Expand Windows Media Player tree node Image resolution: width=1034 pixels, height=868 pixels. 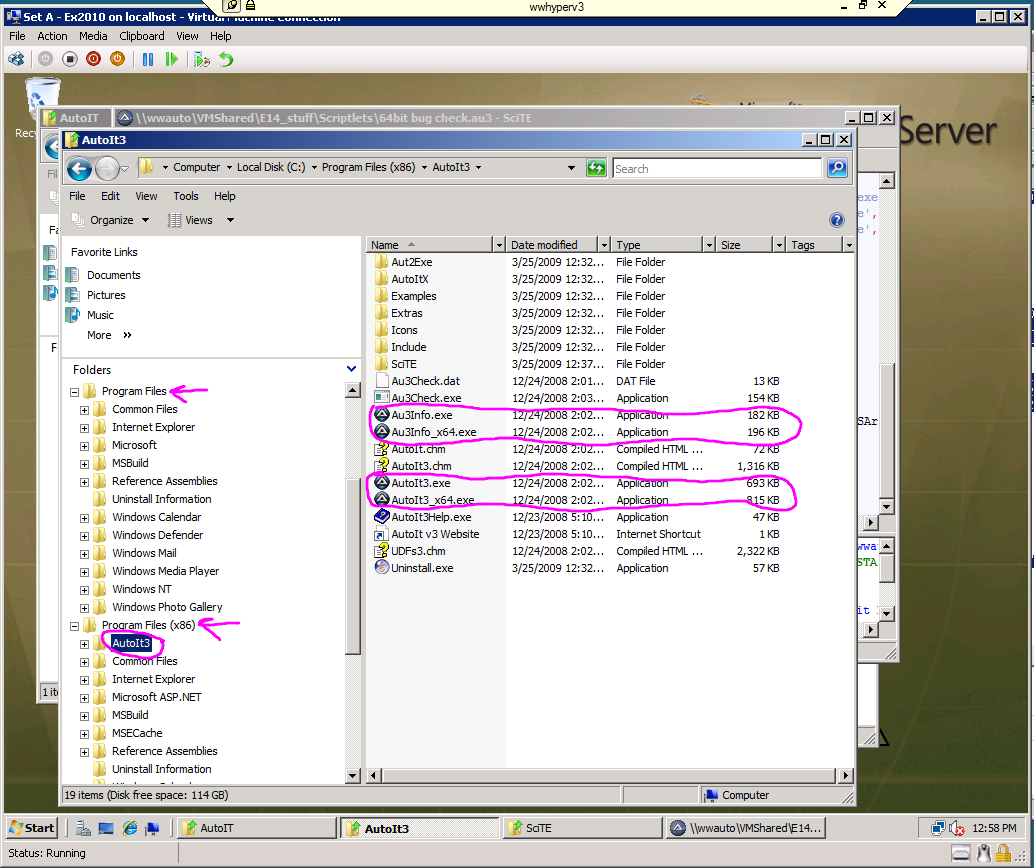(x=84, y=572)
